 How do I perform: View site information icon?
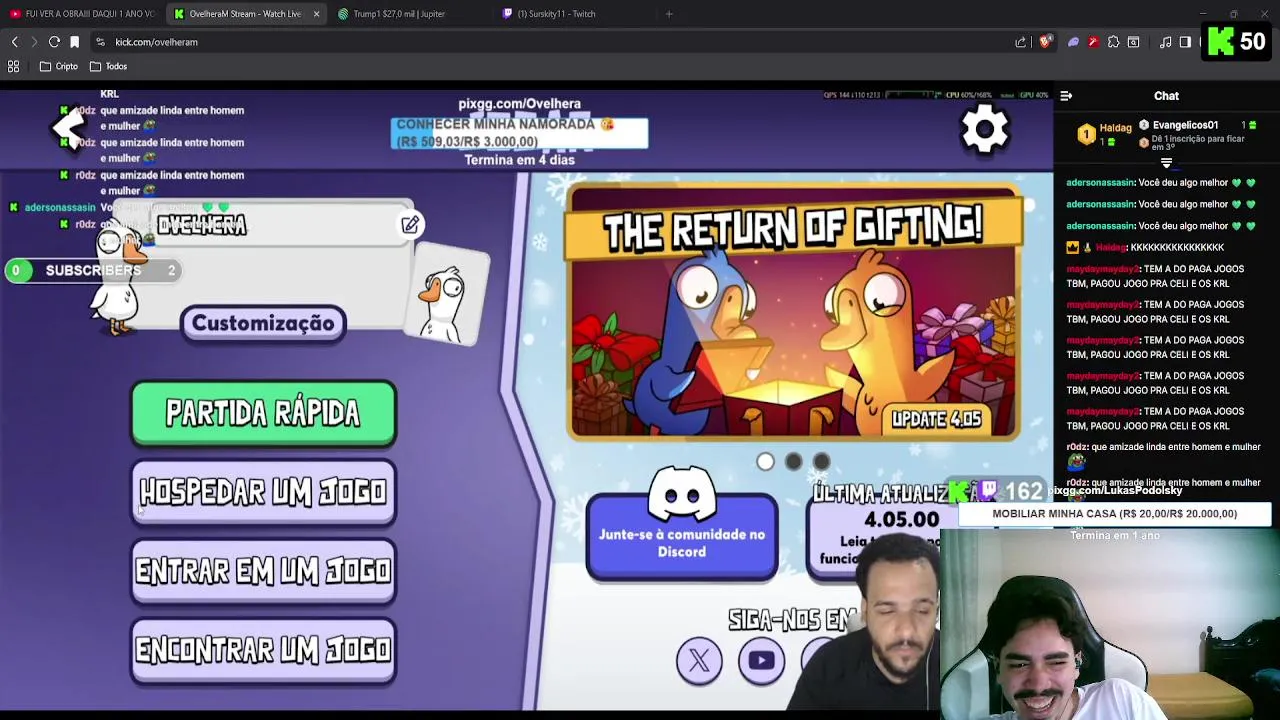pos(100,42)
